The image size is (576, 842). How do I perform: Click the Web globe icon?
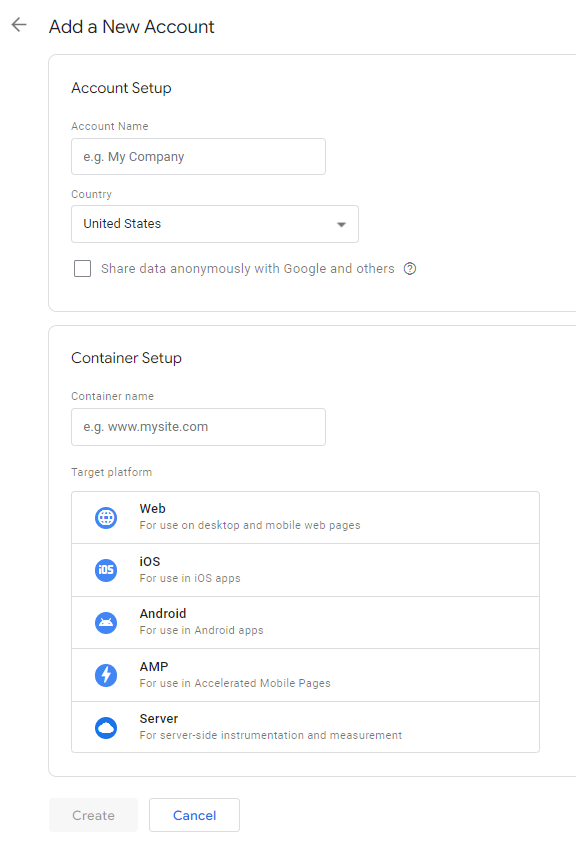(106, 518)
